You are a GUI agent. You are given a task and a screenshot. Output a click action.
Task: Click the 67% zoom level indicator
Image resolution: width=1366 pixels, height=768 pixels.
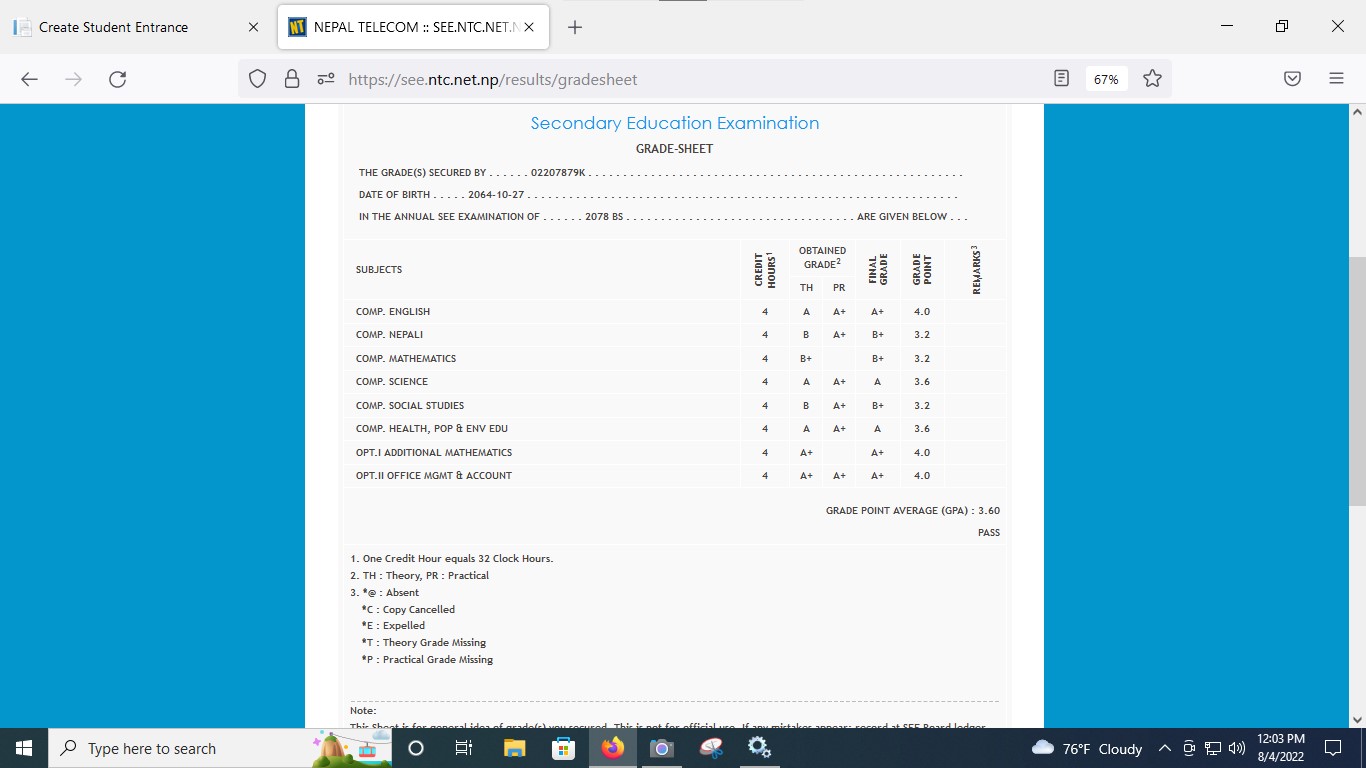point(1106,79)
